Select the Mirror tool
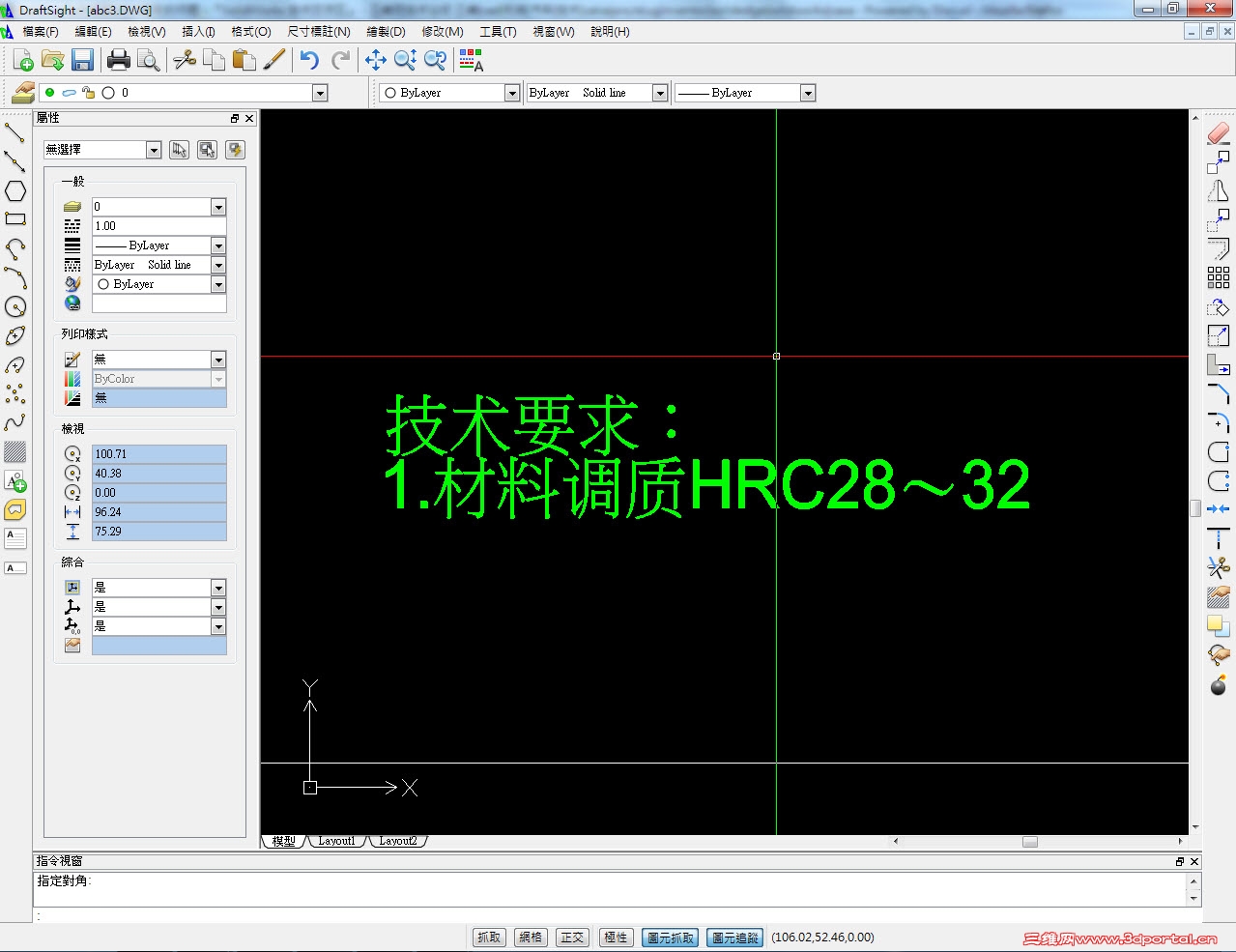This screenshot has height=952, width=1236. point(1218,191)
